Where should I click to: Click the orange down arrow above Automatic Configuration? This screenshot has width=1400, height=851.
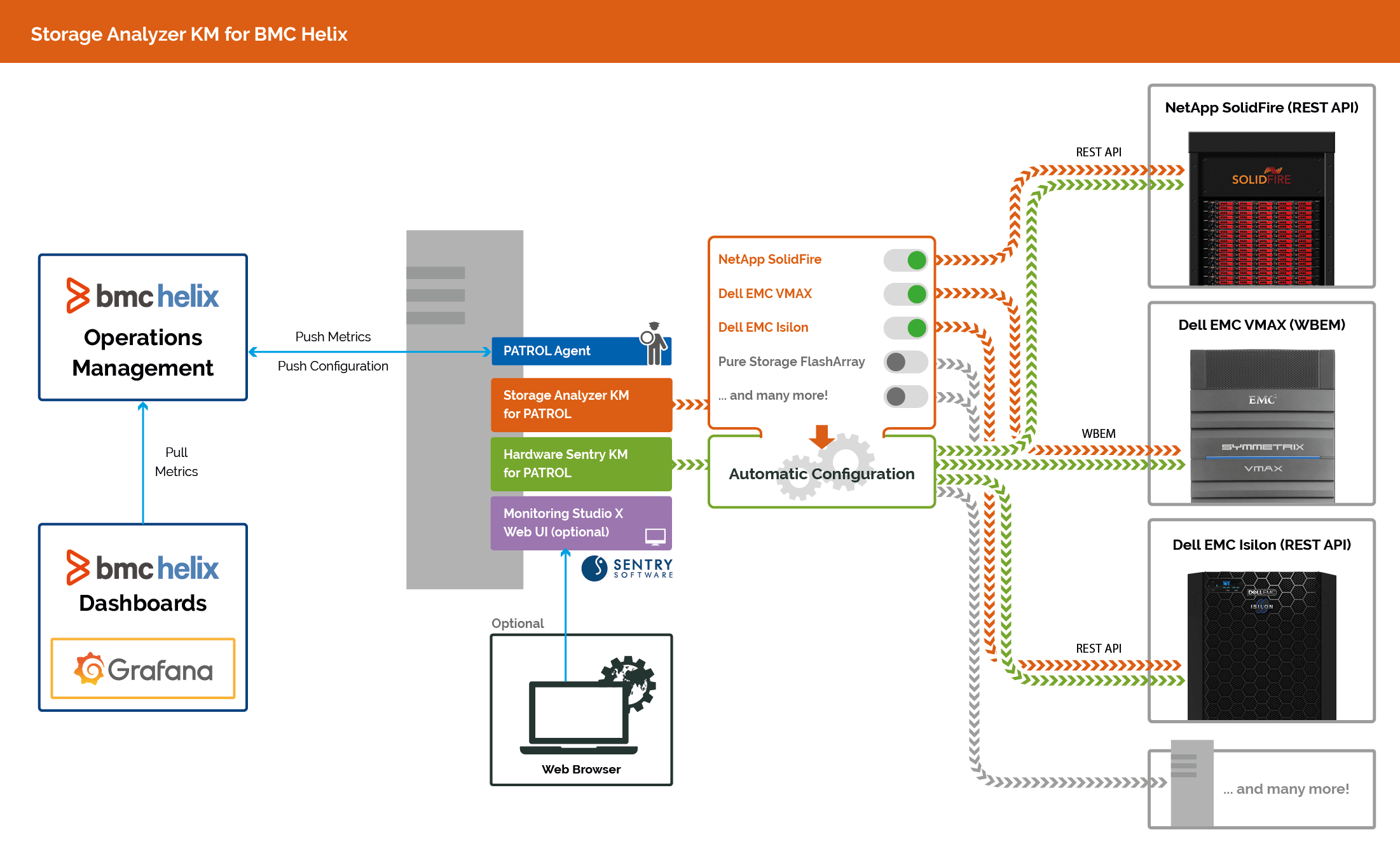click(x=821, y=437)
